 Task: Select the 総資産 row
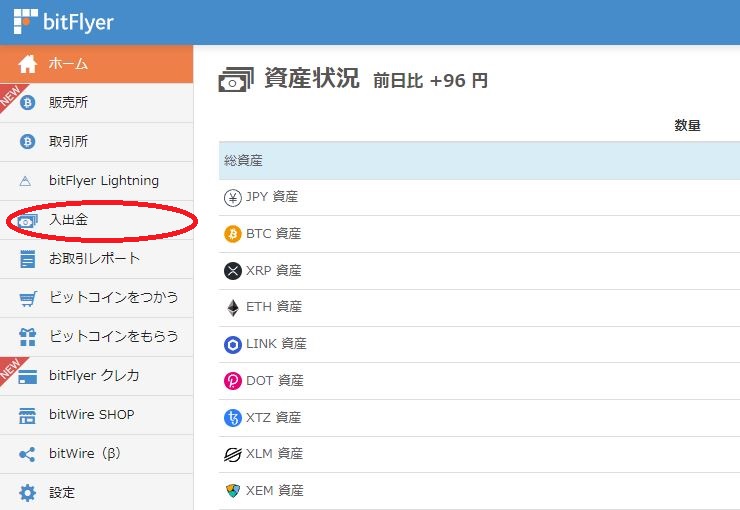[x=479, y=161]
